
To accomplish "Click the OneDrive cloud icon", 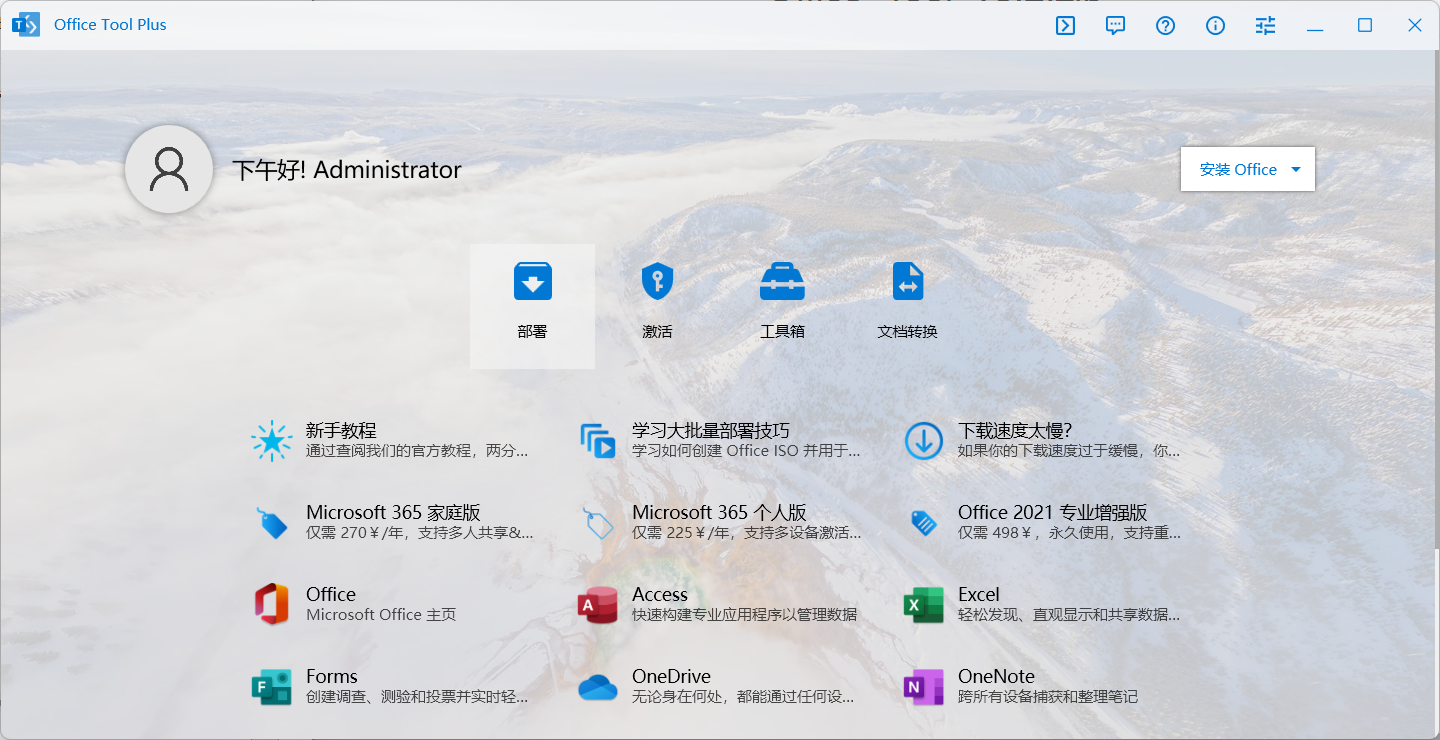I will click(x=597, y=687).
